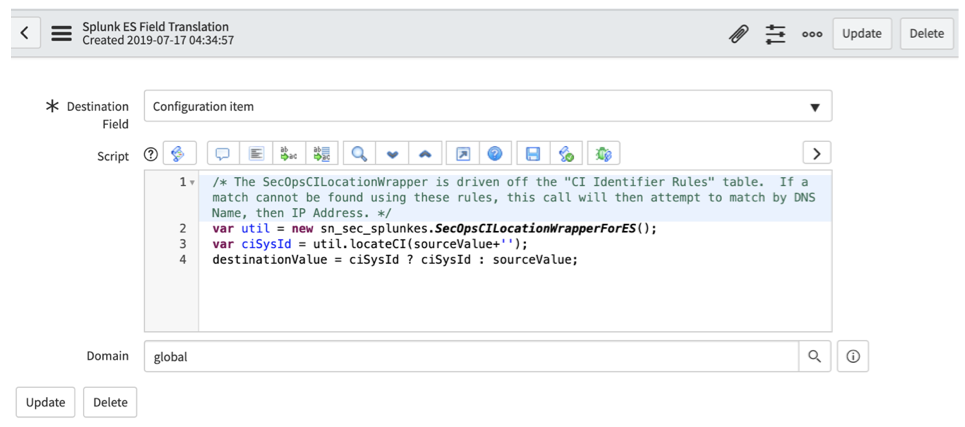This screenshot has height=427, width=965.
Task: Open search in script editor
Action: (x=359, y=154)
